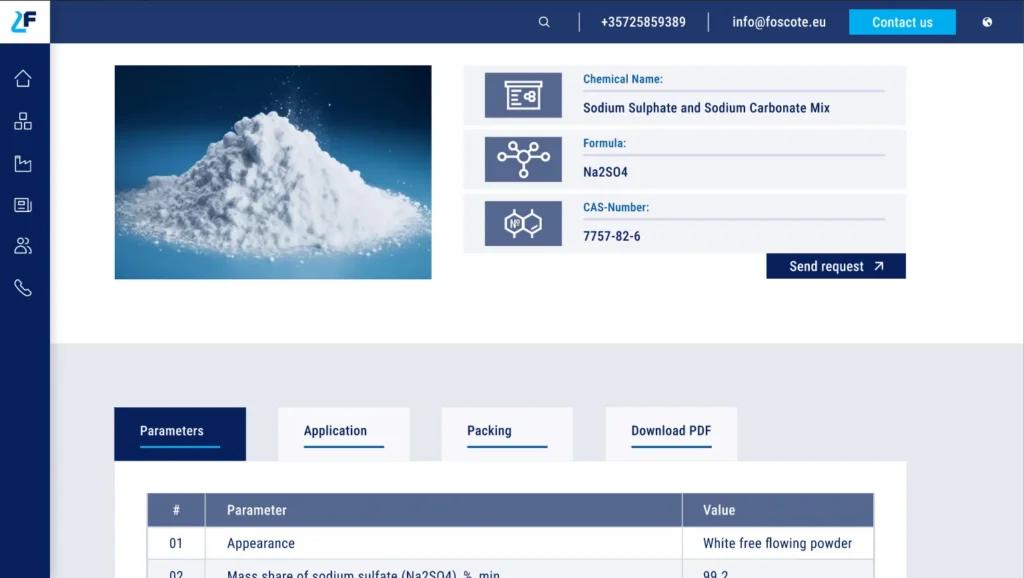Click the Send request button

pyautogui.click(x=836, y=266)
